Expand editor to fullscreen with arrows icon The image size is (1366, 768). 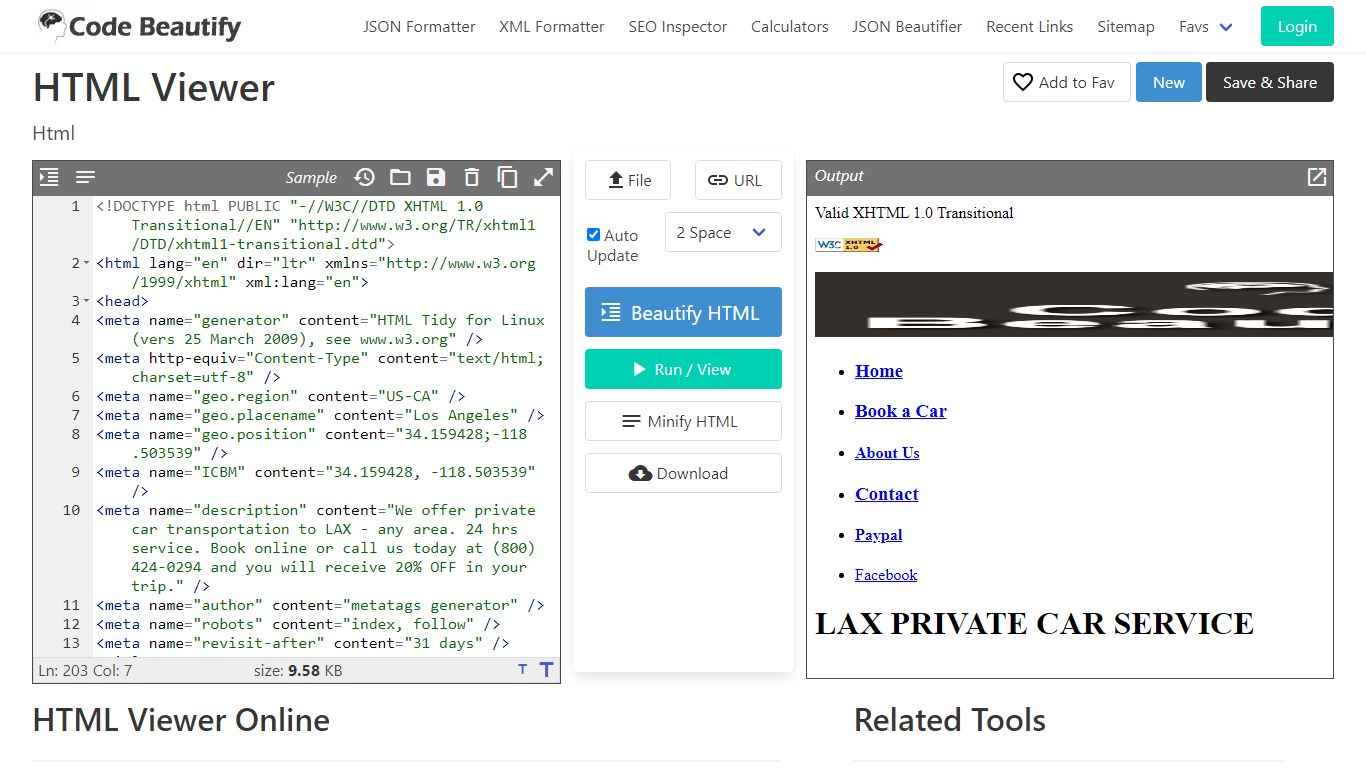click(543, 177)
